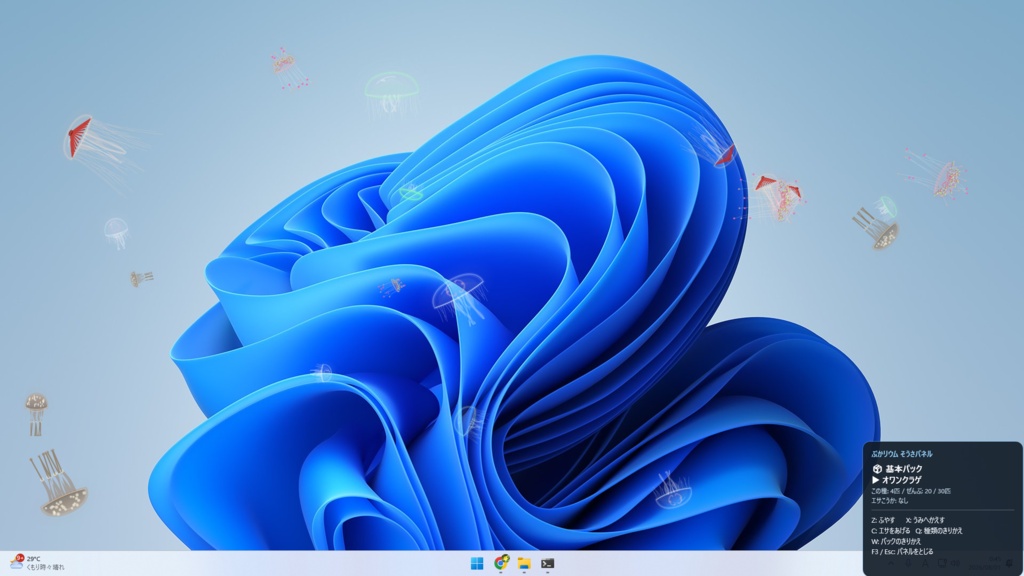The image size is (1024, 576).
Task: Click the F3 / Esc: パネルをとじる hint
Action: pos(903,552)
